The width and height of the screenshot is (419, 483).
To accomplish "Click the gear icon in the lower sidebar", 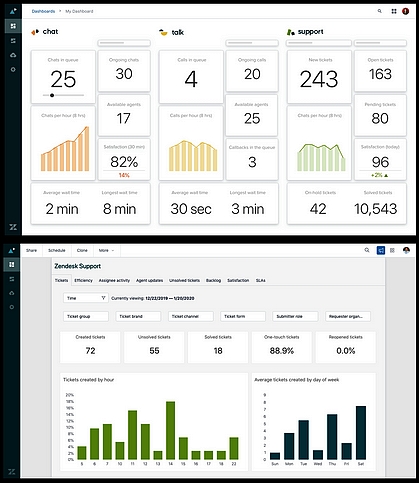I will [12, 307].
